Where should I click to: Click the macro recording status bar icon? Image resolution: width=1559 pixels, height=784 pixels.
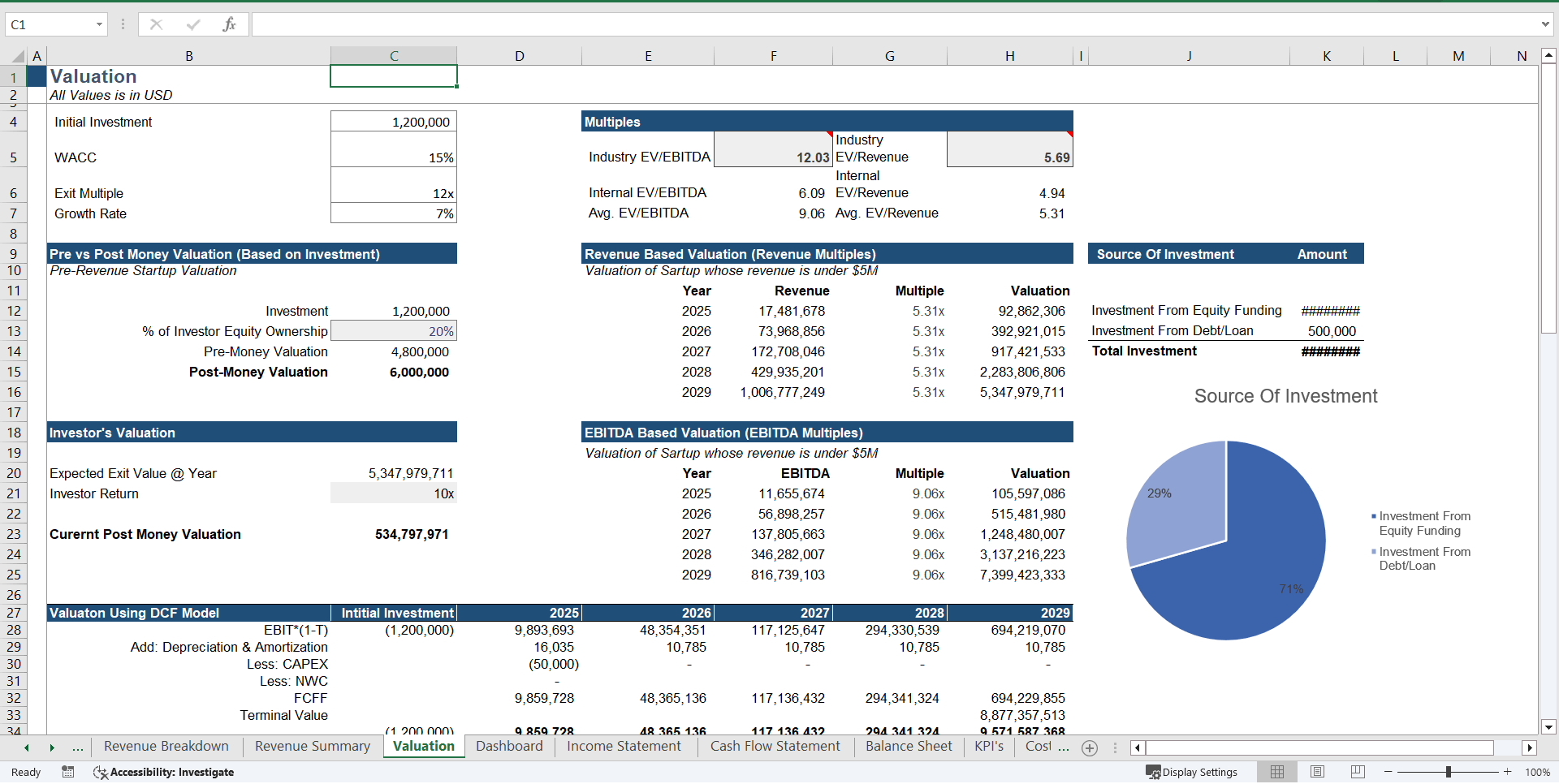68,772
